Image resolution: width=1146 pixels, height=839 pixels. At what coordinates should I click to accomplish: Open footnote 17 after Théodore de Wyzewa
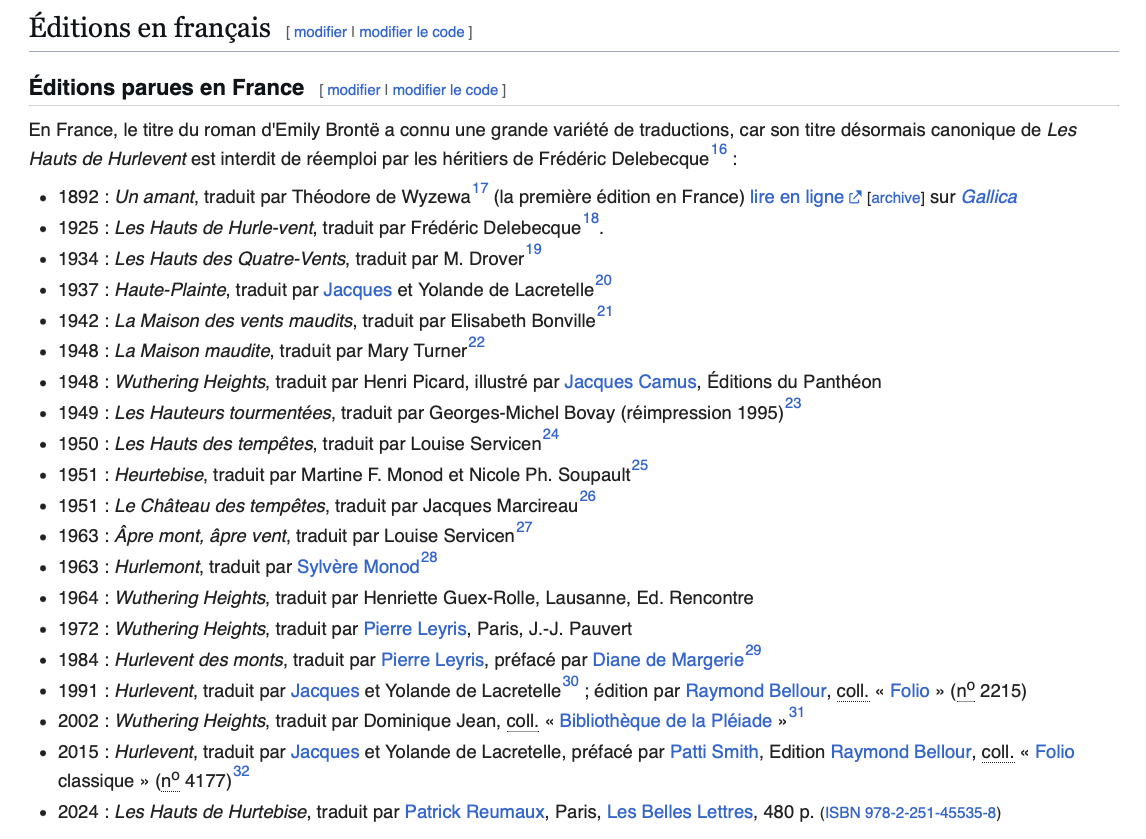(x=480, y=188)
